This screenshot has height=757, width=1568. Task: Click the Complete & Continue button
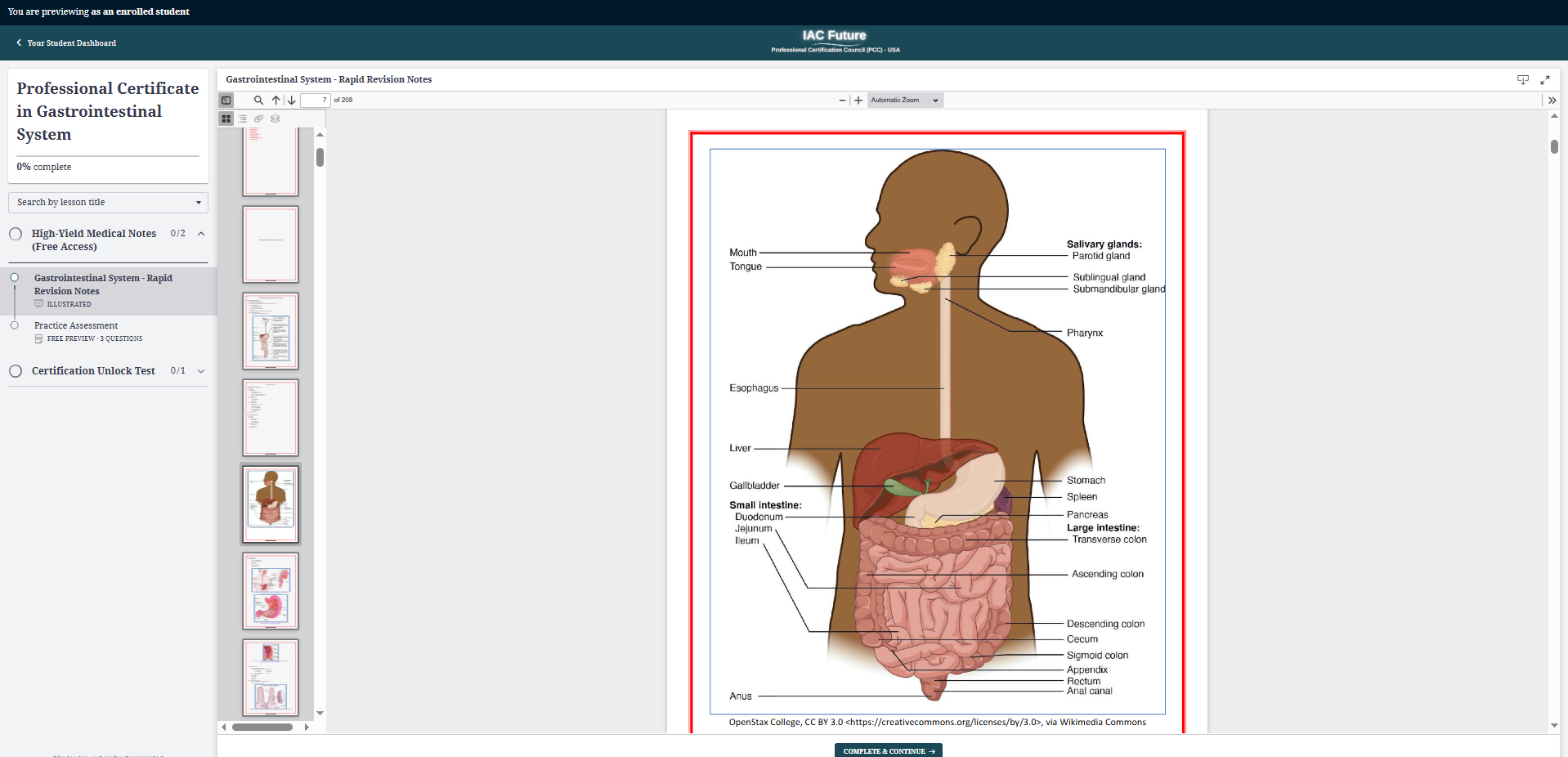pyautogui.click(x=888, y=750)
